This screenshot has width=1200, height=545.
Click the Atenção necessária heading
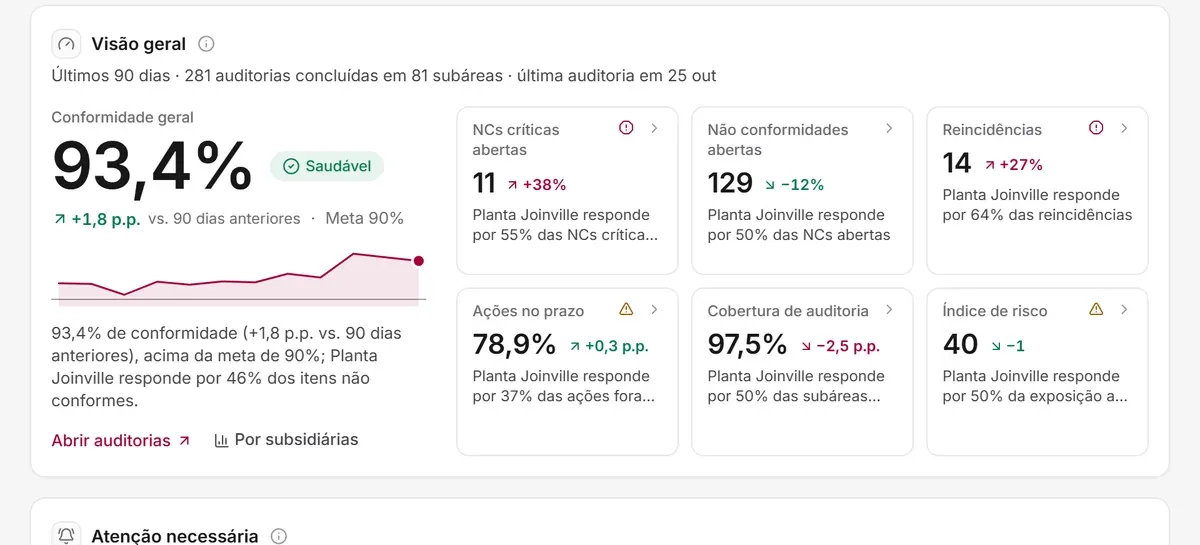[x=175, y=536]
